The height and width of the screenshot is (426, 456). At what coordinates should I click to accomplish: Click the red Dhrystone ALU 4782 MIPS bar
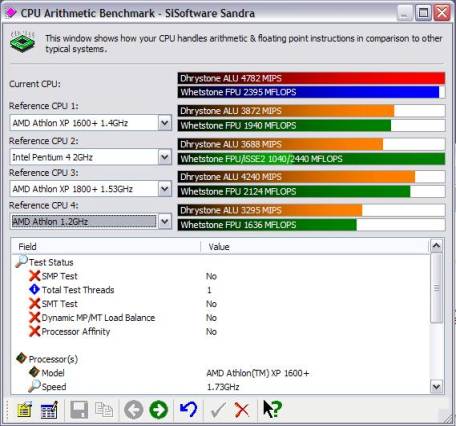point(311,78)
